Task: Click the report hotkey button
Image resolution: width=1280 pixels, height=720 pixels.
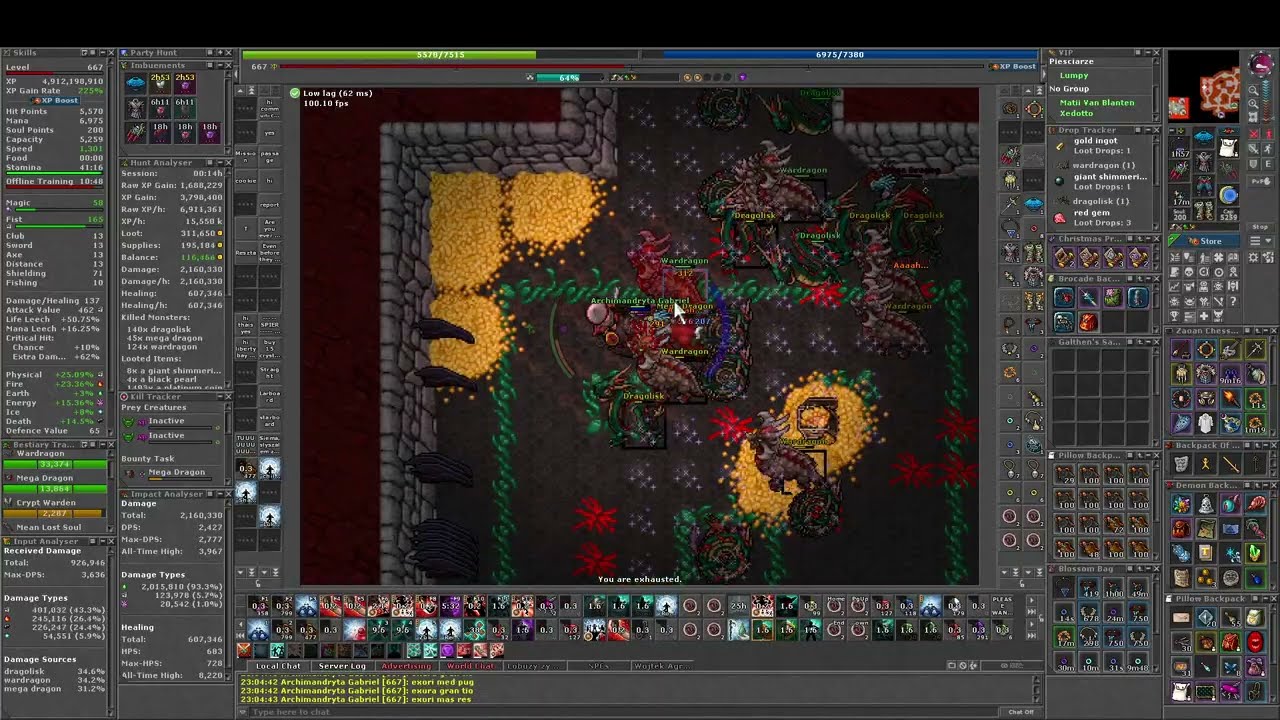Action: click(x=270, y=205)
